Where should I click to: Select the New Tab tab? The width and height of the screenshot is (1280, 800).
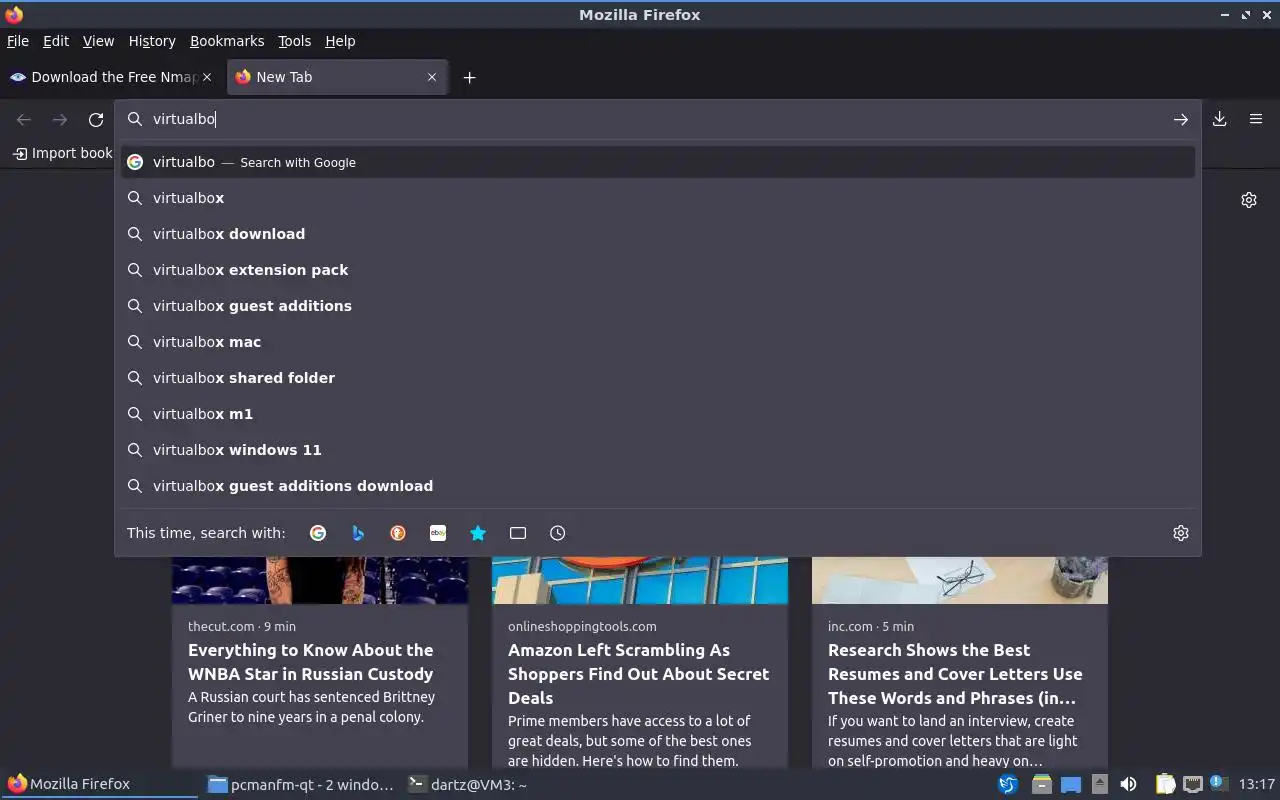(x=337, y=77)
